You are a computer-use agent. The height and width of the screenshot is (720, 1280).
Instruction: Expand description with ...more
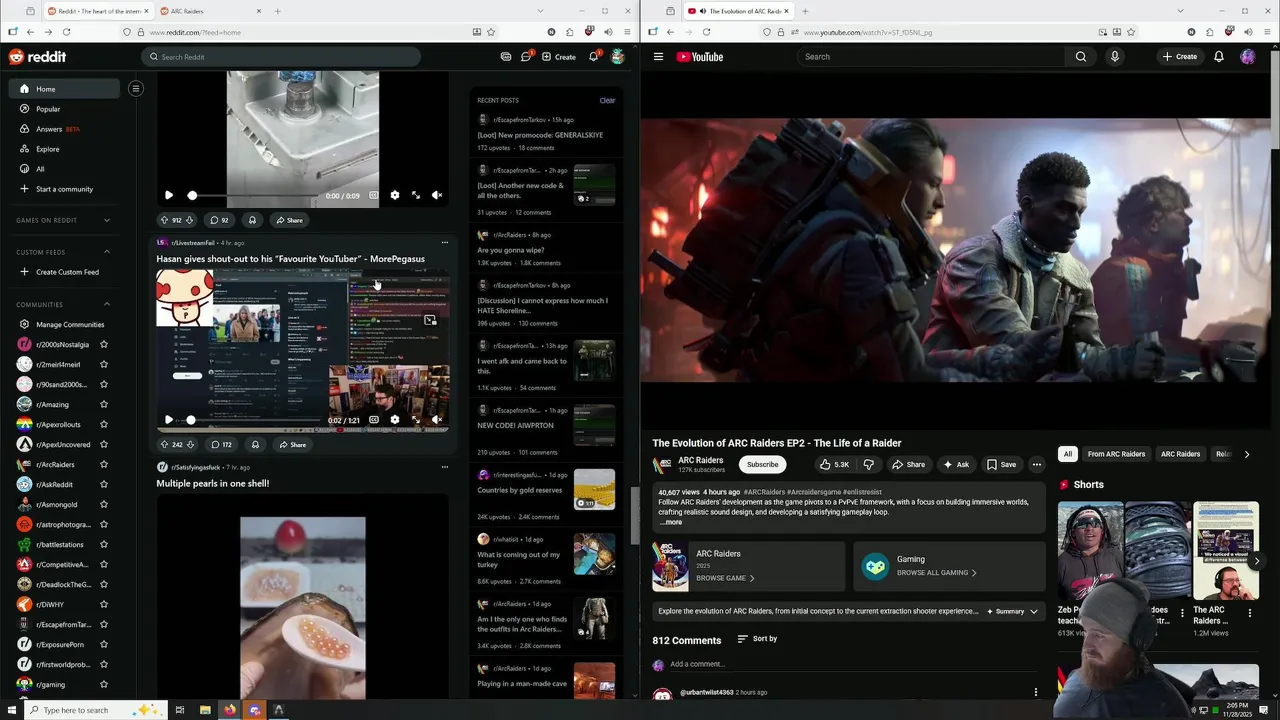tap(671, 522)
